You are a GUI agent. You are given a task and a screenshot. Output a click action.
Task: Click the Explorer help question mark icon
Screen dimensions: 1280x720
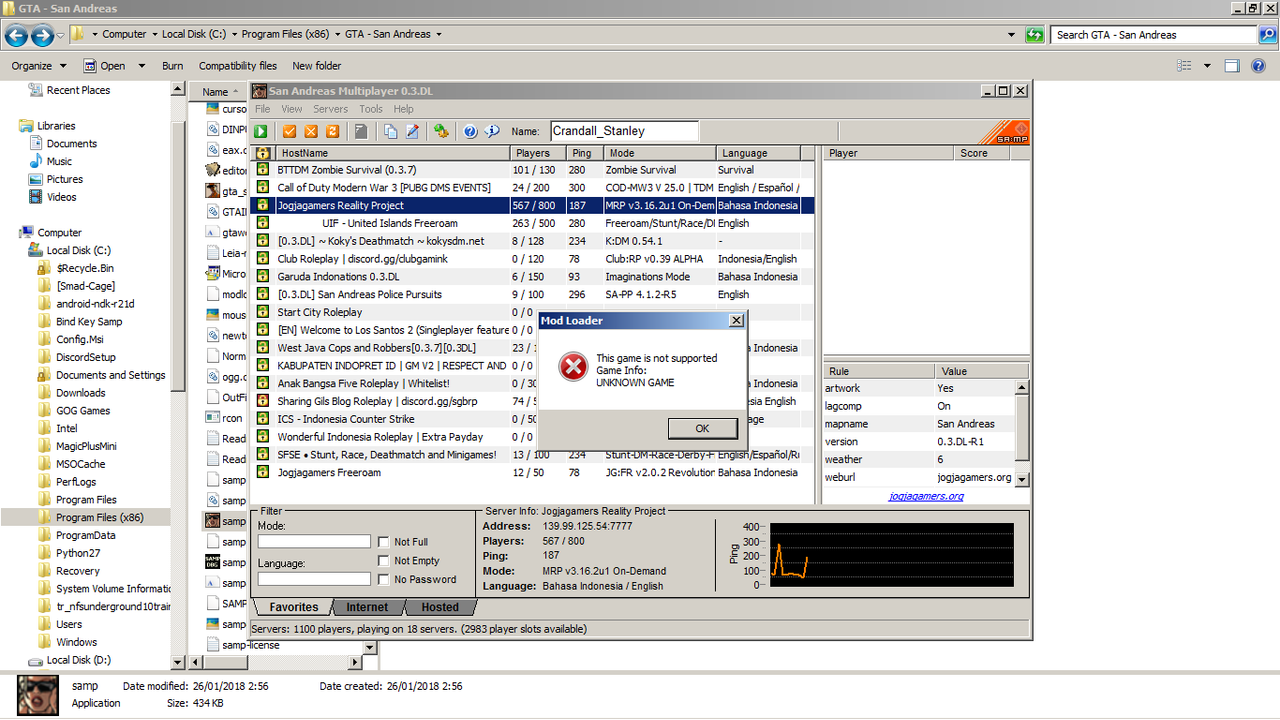pyautogui.click(x=1260, y=66)
